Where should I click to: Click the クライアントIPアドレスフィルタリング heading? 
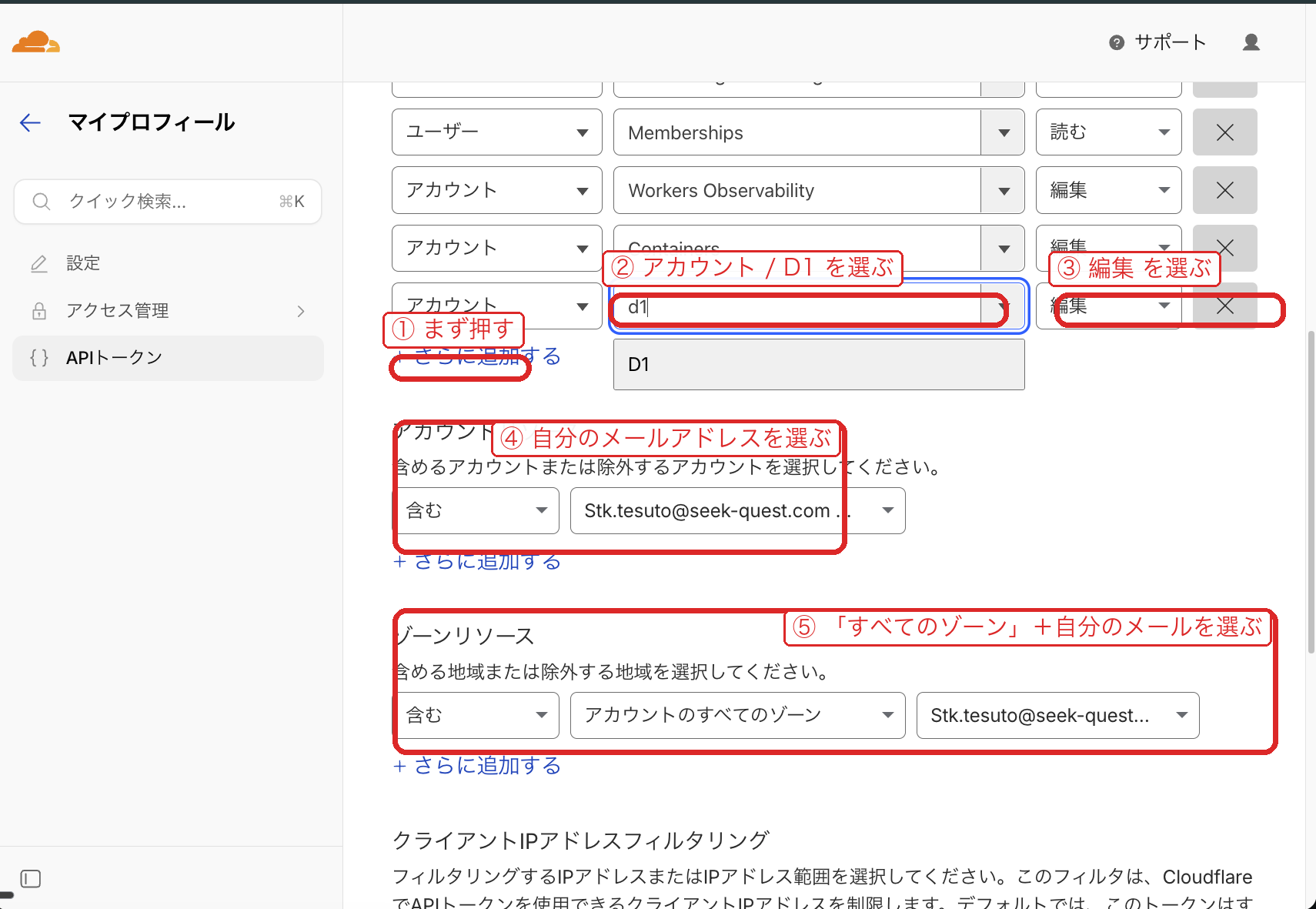pos(581,840)
